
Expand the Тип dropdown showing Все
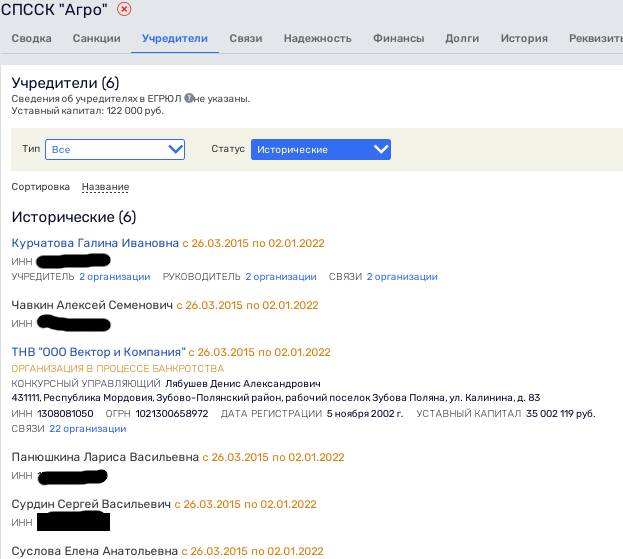tap(115, 149)
